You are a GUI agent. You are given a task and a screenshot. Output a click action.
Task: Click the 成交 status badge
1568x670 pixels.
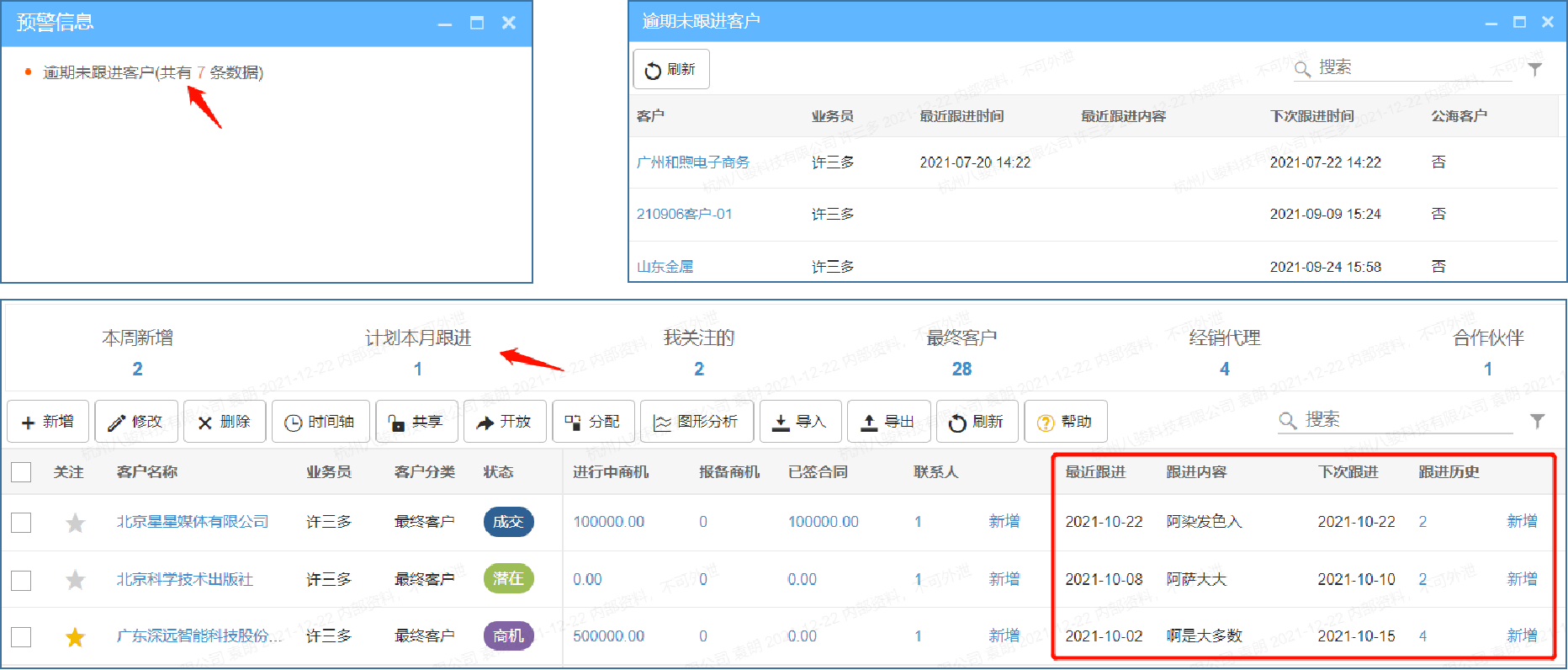point(508,522)
